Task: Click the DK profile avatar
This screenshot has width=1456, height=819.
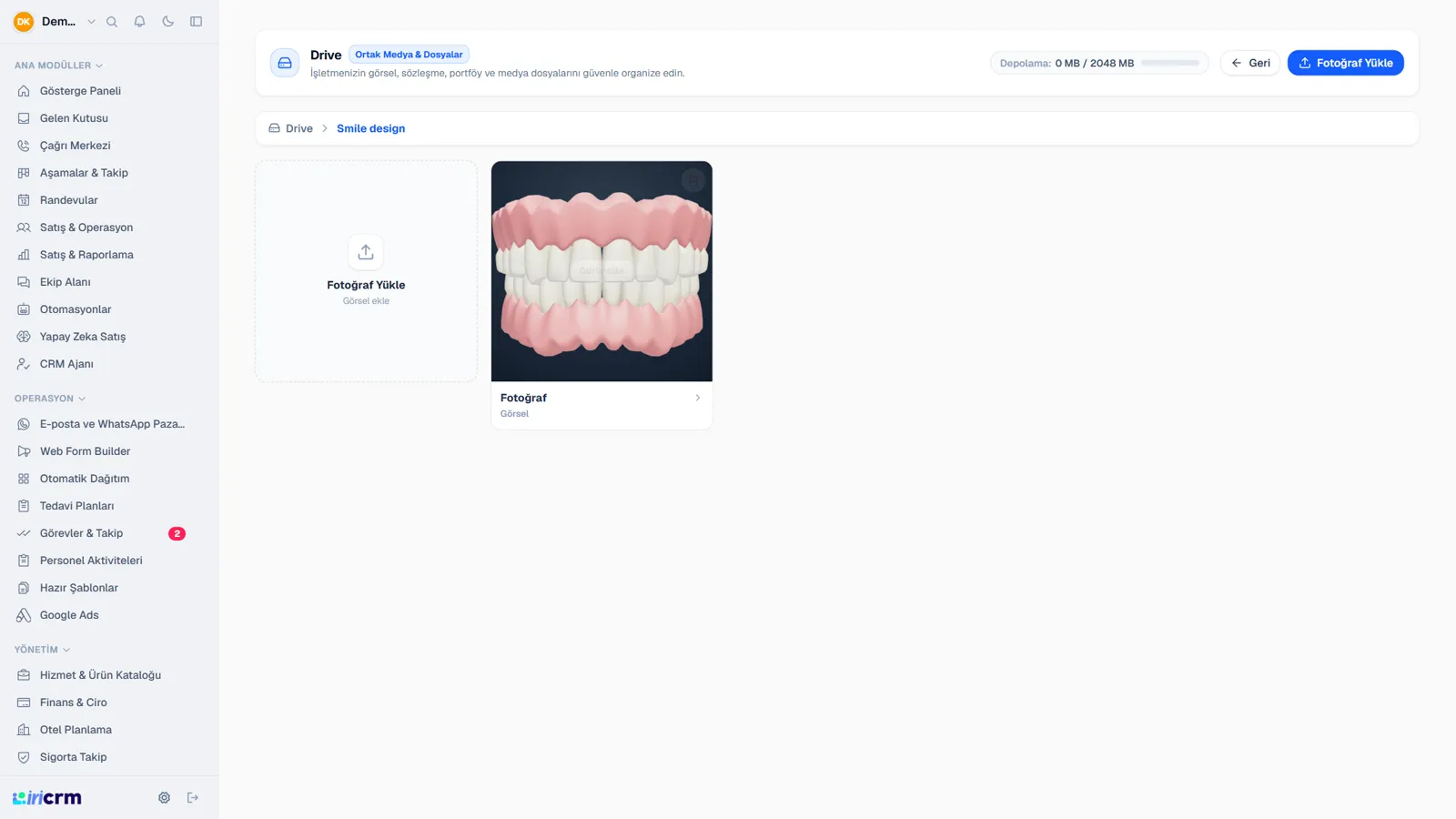Action: click(24, 22)
